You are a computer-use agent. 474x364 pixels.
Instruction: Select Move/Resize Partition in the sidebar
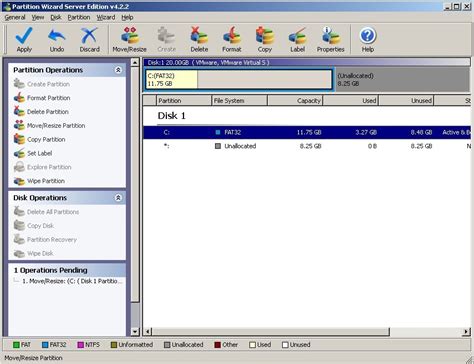click(x=49, y=126)
